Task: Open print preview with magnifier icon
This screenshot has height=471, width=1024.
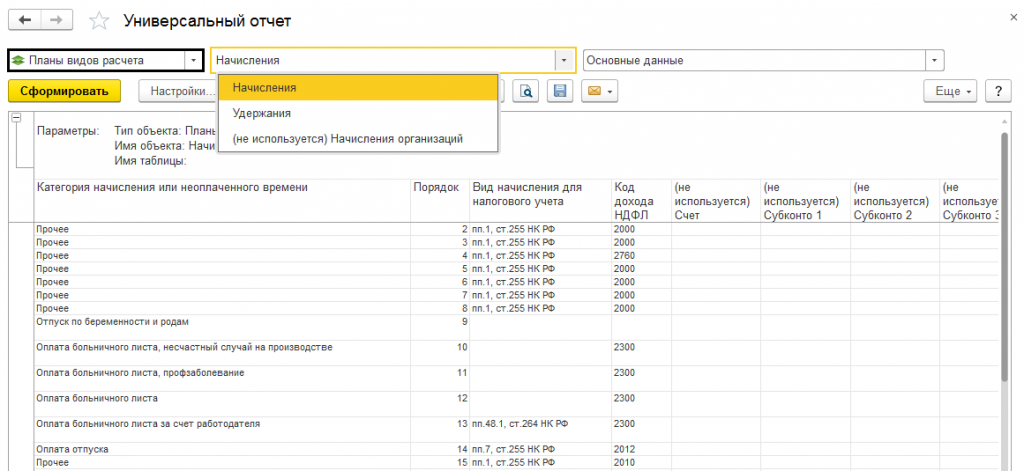Action: (526, 91)
